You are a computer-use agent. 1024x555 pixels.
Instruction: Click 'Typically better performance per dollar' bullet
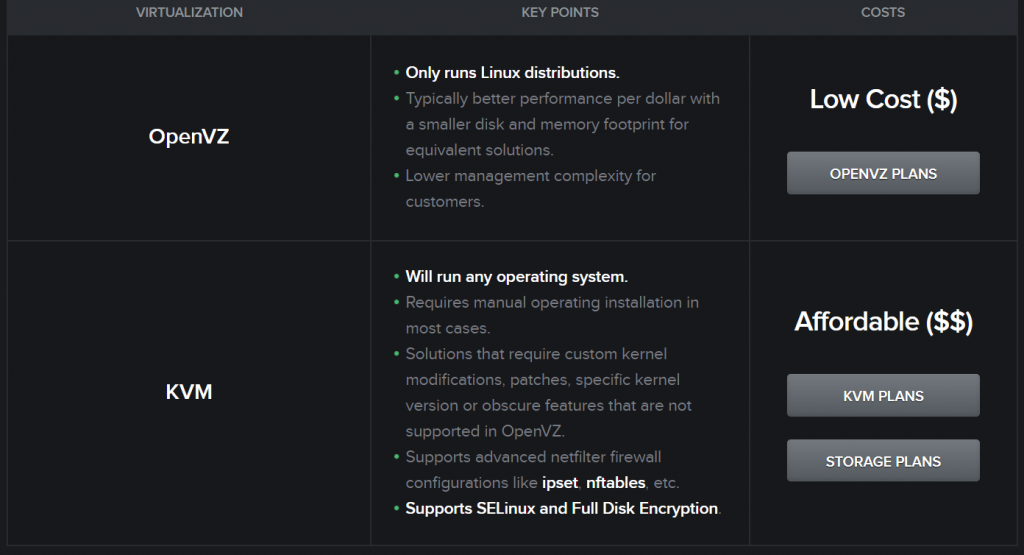[x=562, y=124]
